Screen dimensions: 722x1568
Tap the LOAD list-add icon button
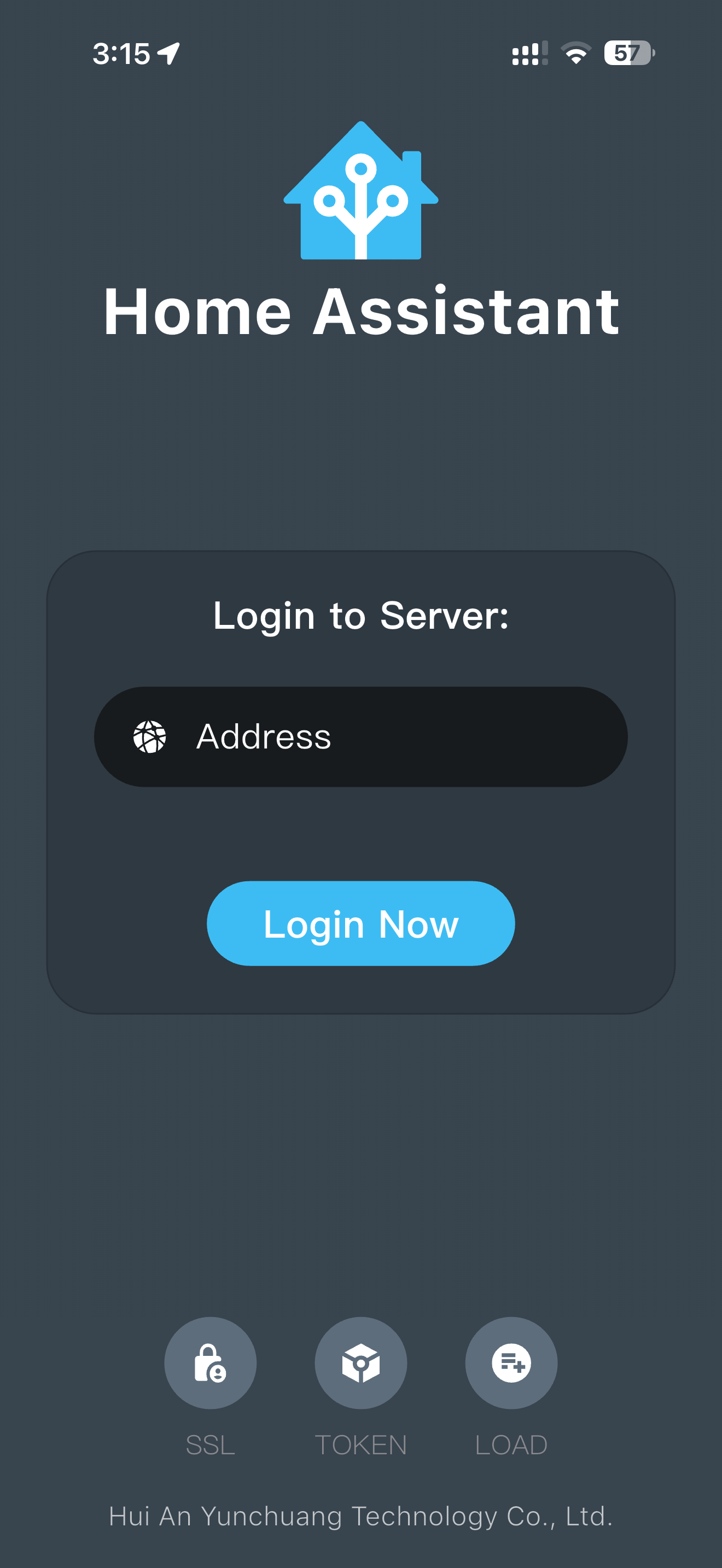coord(511,1363)
